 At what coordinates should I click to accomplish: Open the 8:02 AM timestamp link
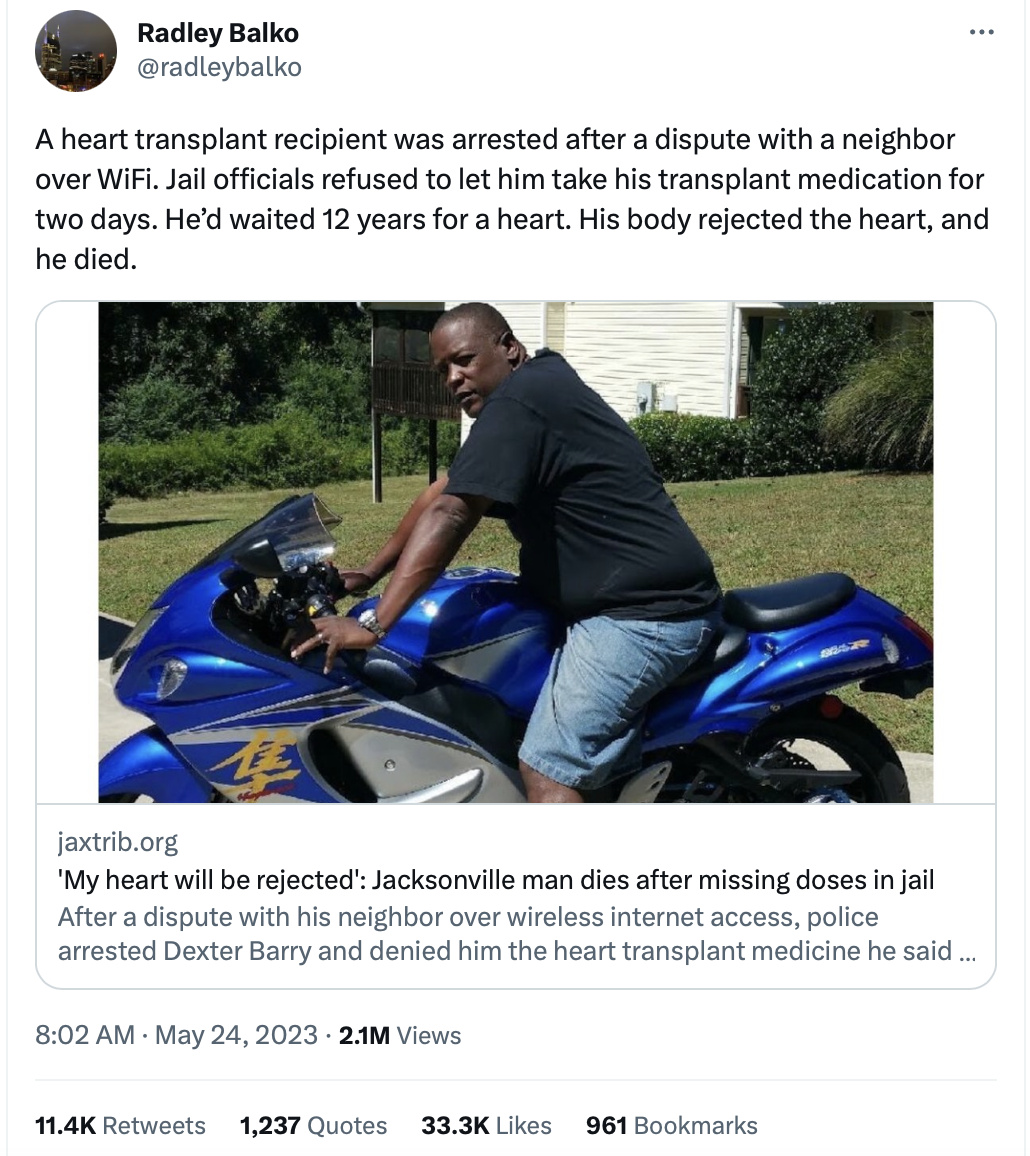[85, 1035]
